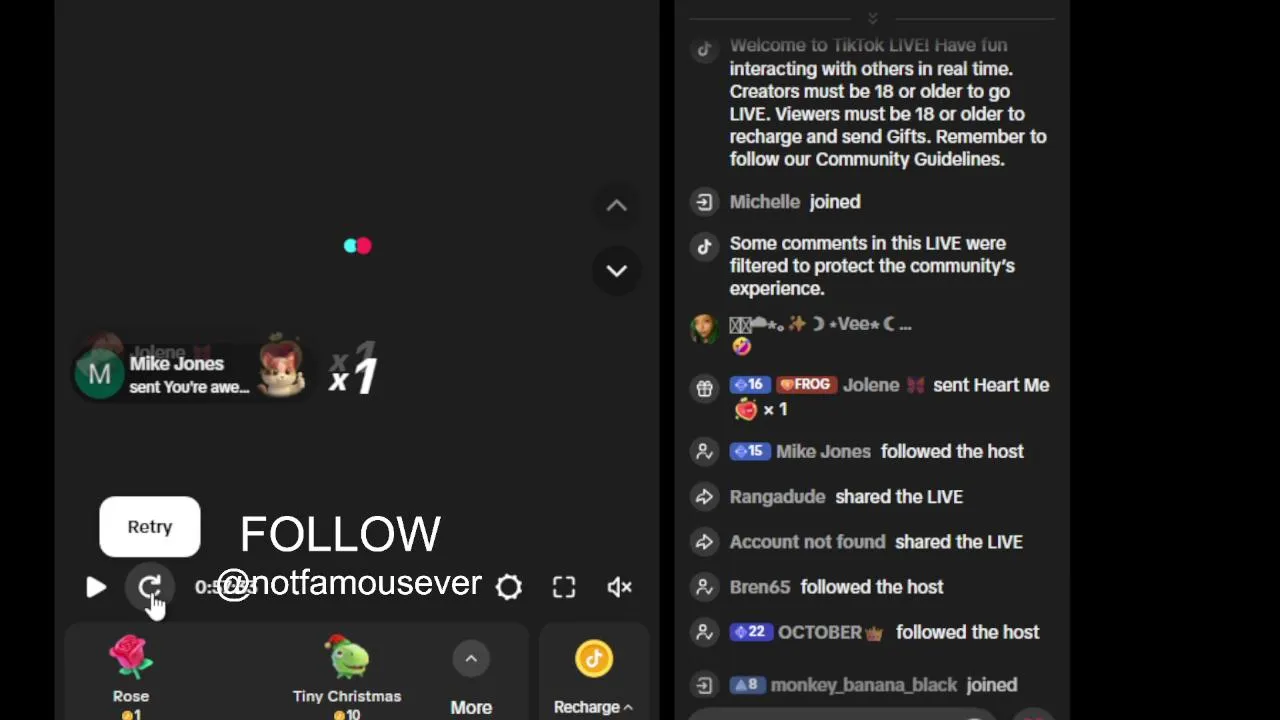
Task: Collapse chat panel with double chevron
Action: (872, 18)
